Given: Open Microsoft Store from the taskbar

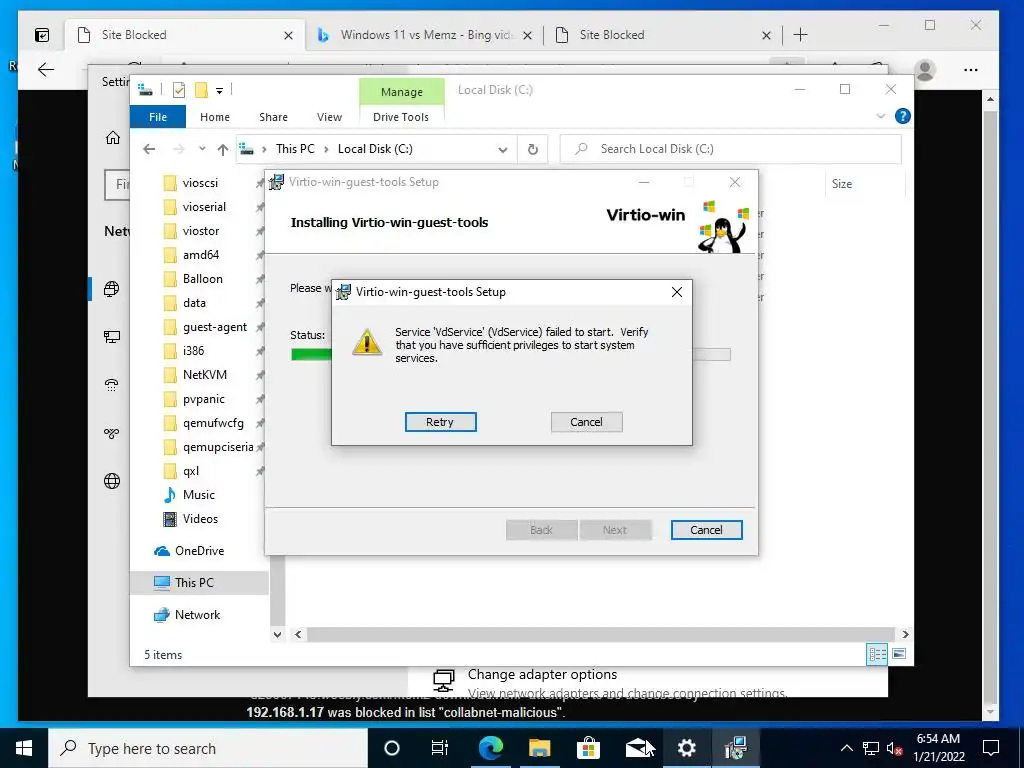Looking at the screenshot, I should point(588,748).
